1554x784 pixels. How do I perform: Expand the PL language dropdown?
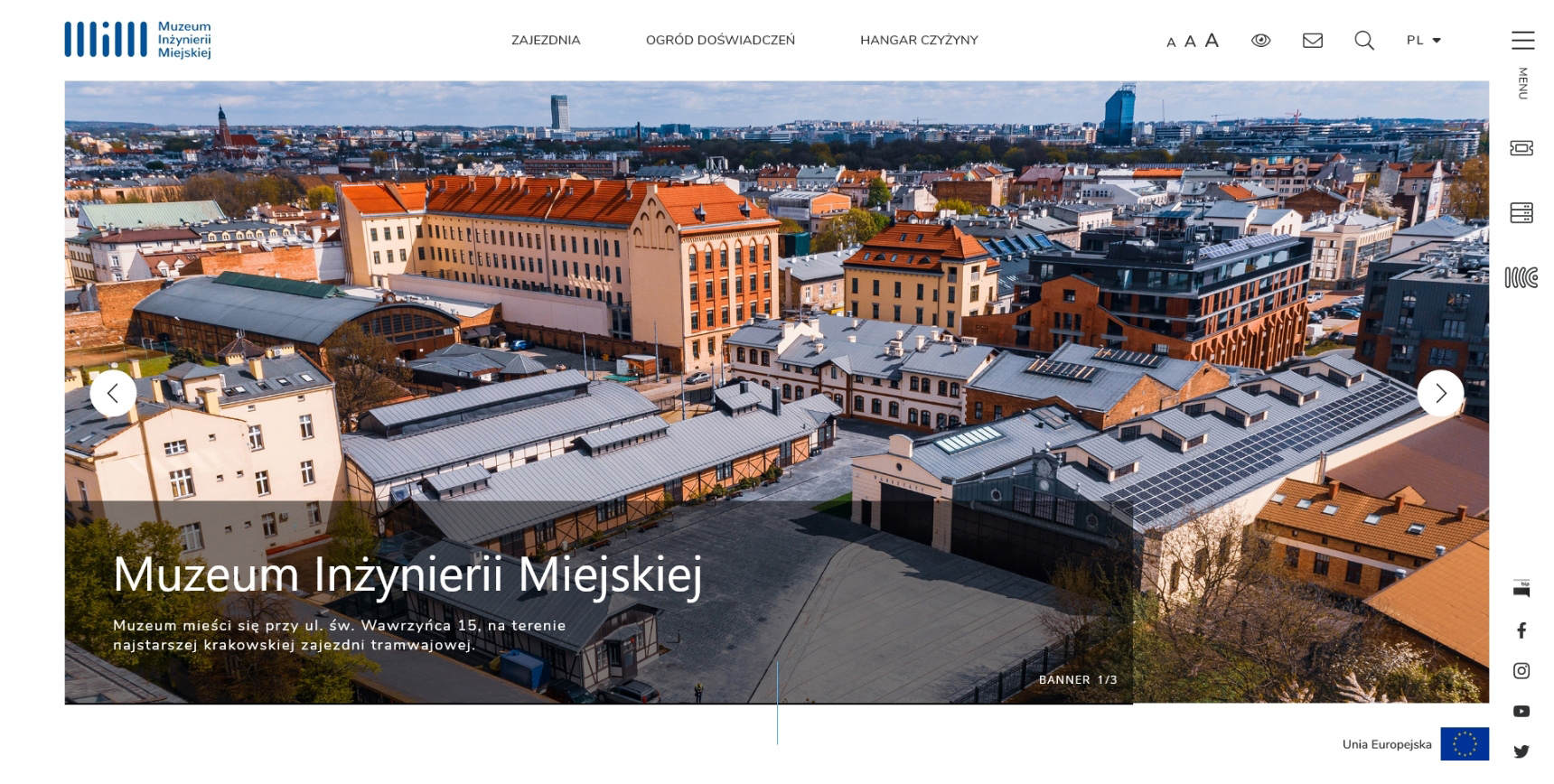point(1424,41)
